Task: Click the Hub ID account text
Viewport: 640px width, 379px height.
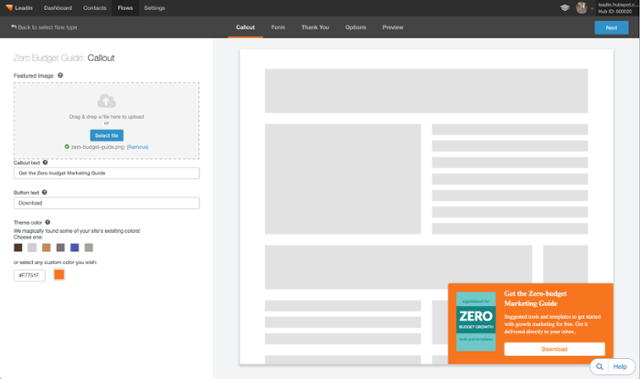Action: click(615, 11)
